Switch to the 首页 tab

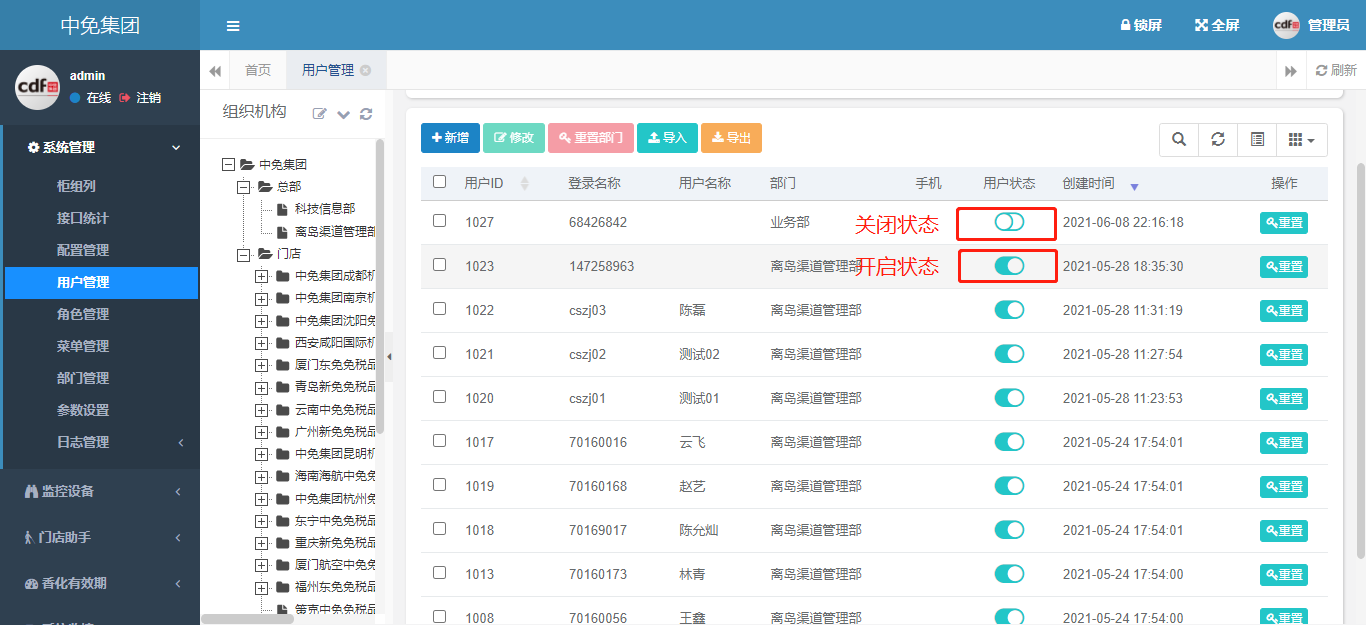coord(258,70)
